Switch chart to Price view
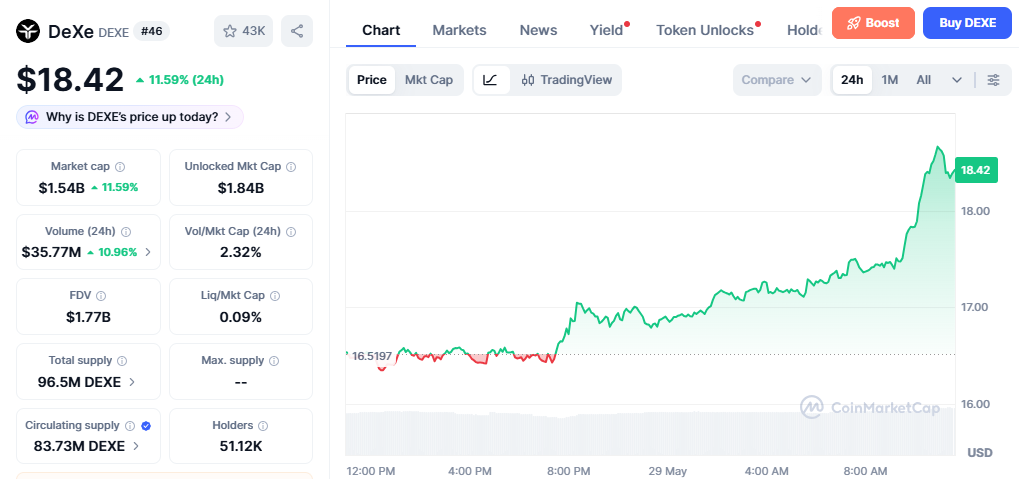This screenshot has width=1019, height=479. (x=372, y=80)
